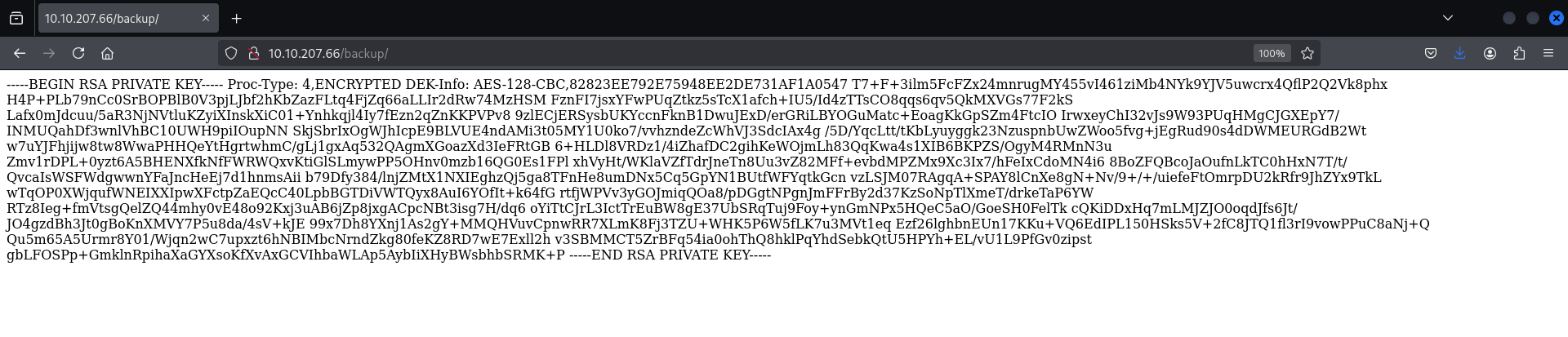Reload the current page
The image size is (1568, 337).
pyautogui.click(x=78, y=53)
